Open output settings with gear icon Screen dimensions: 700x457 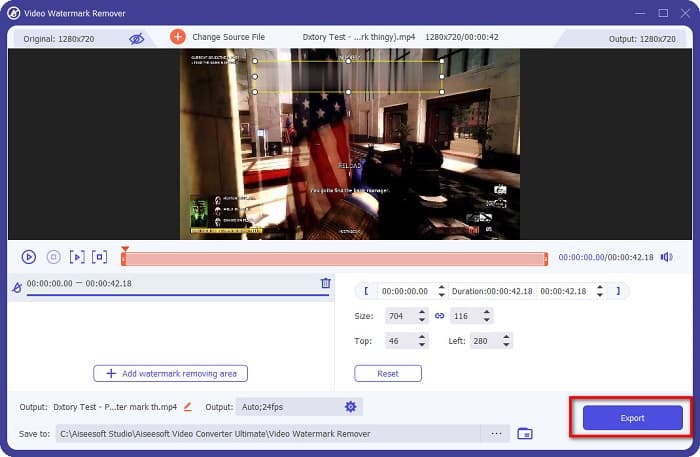click(x=350, y=407)
